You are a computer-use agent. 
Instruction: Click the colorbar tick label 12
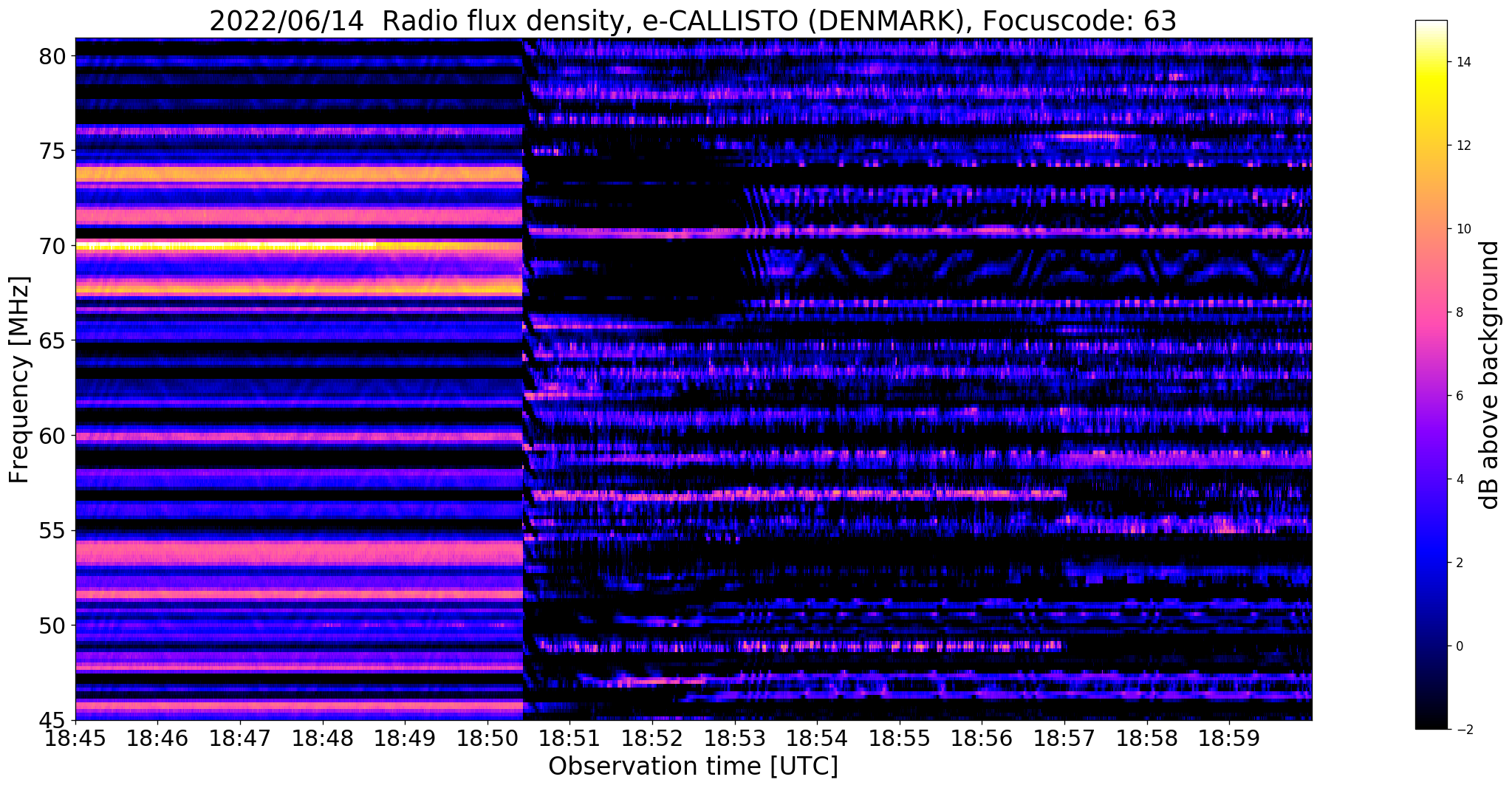[x=1463, y=145]
